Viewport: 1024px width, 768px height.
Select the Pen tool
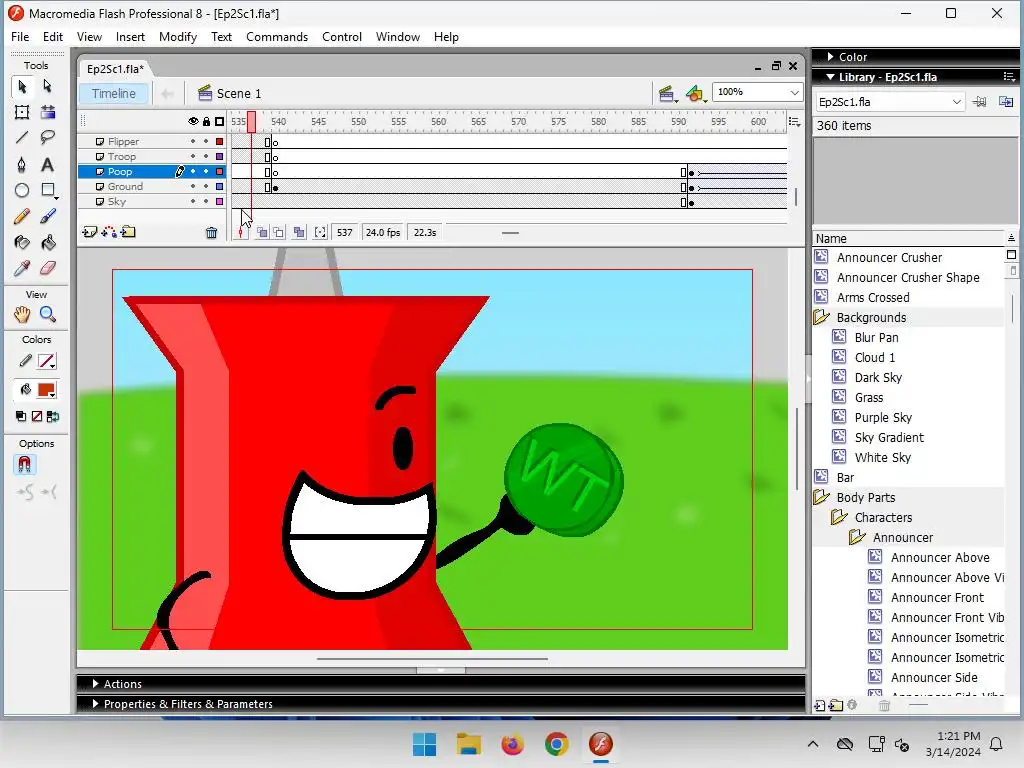[22, 165]
